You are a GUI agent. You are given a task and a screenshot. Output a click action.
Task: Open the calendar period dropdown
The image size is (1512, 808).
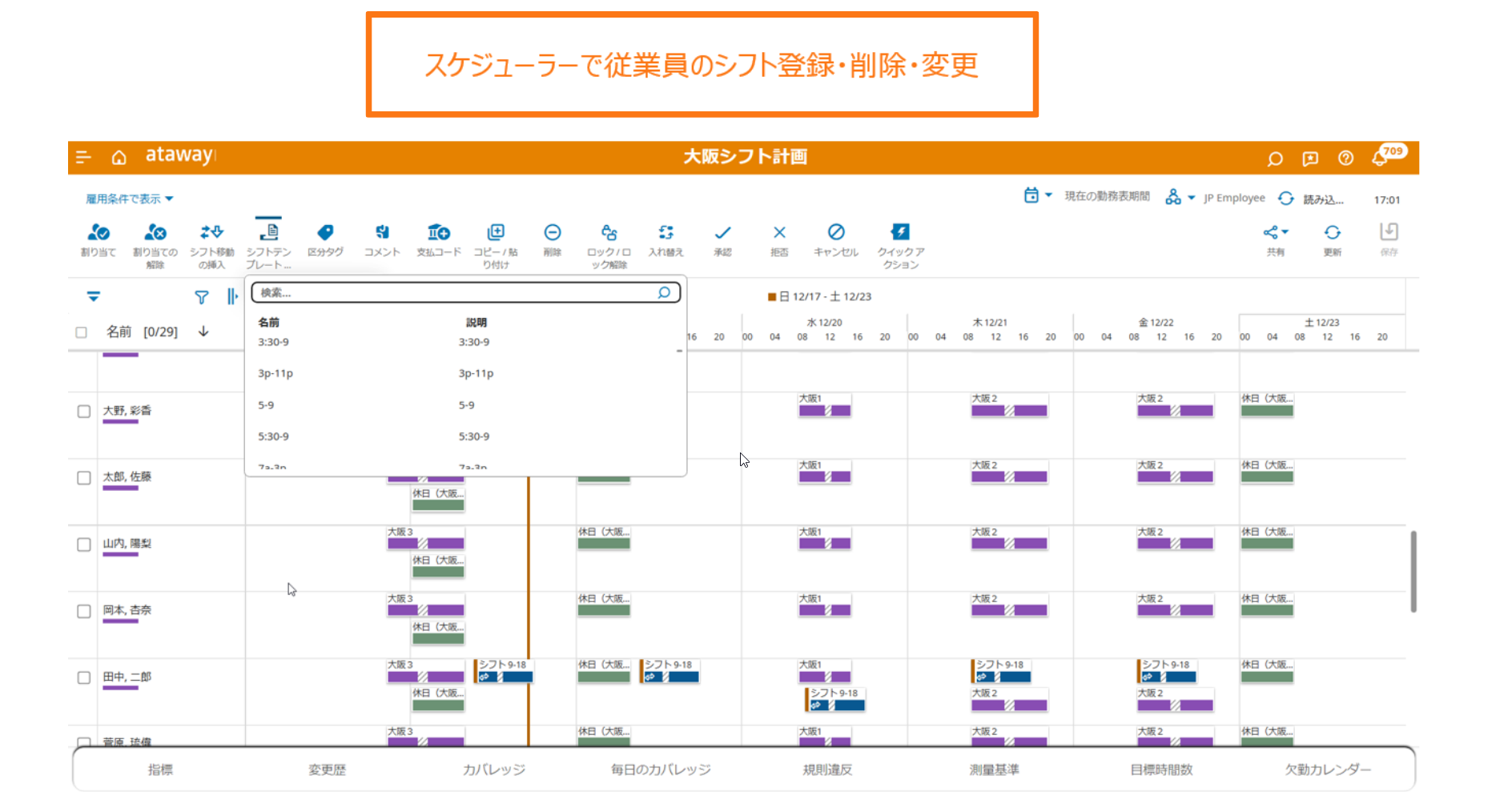tap(1038, 196)
